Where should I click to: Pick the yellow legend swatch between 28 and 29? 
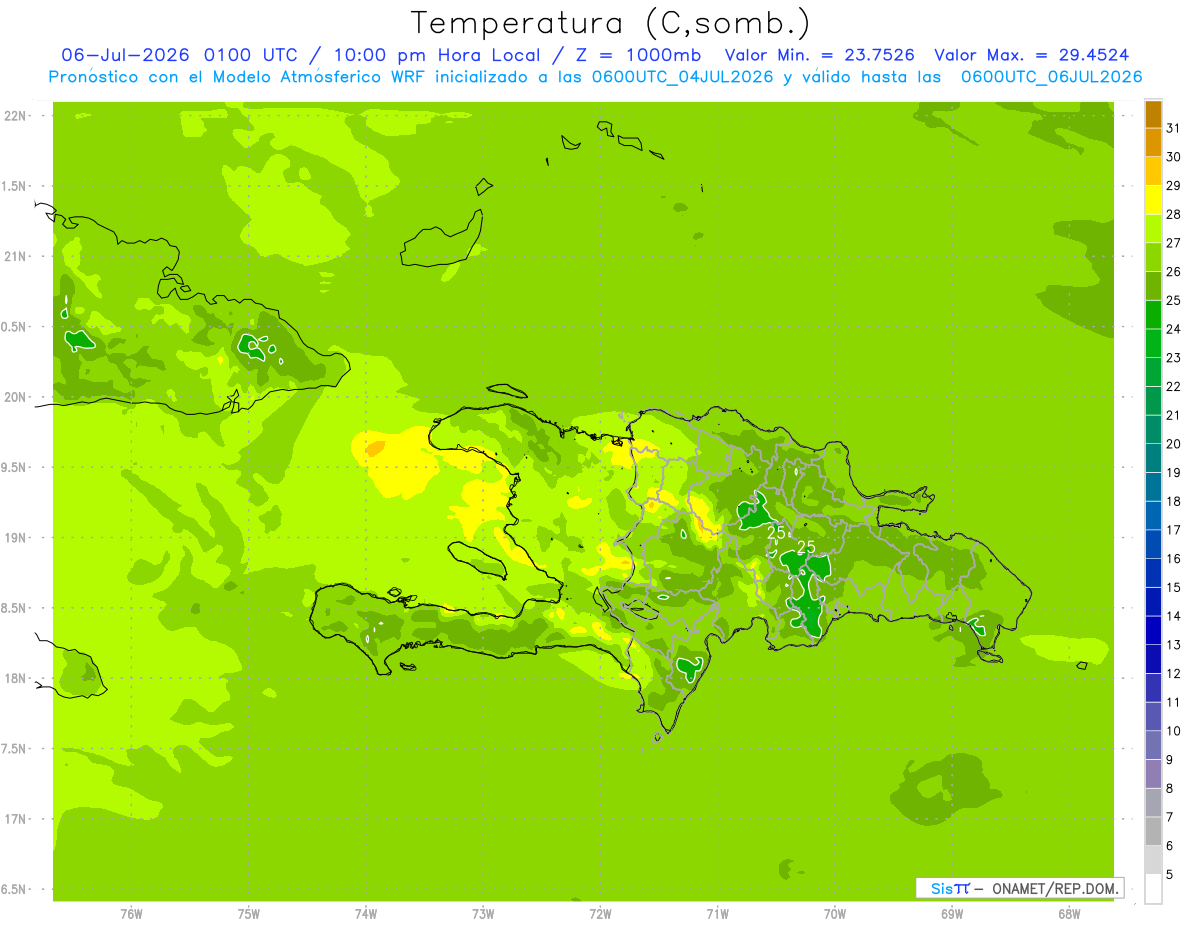point(1153,200)
